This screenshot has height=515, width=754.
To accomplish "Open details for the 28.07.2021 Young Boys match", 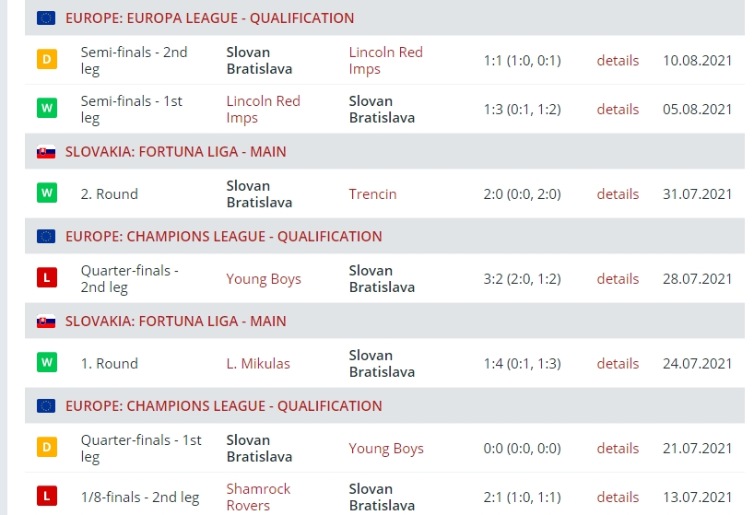I will (x=617, y=279).
